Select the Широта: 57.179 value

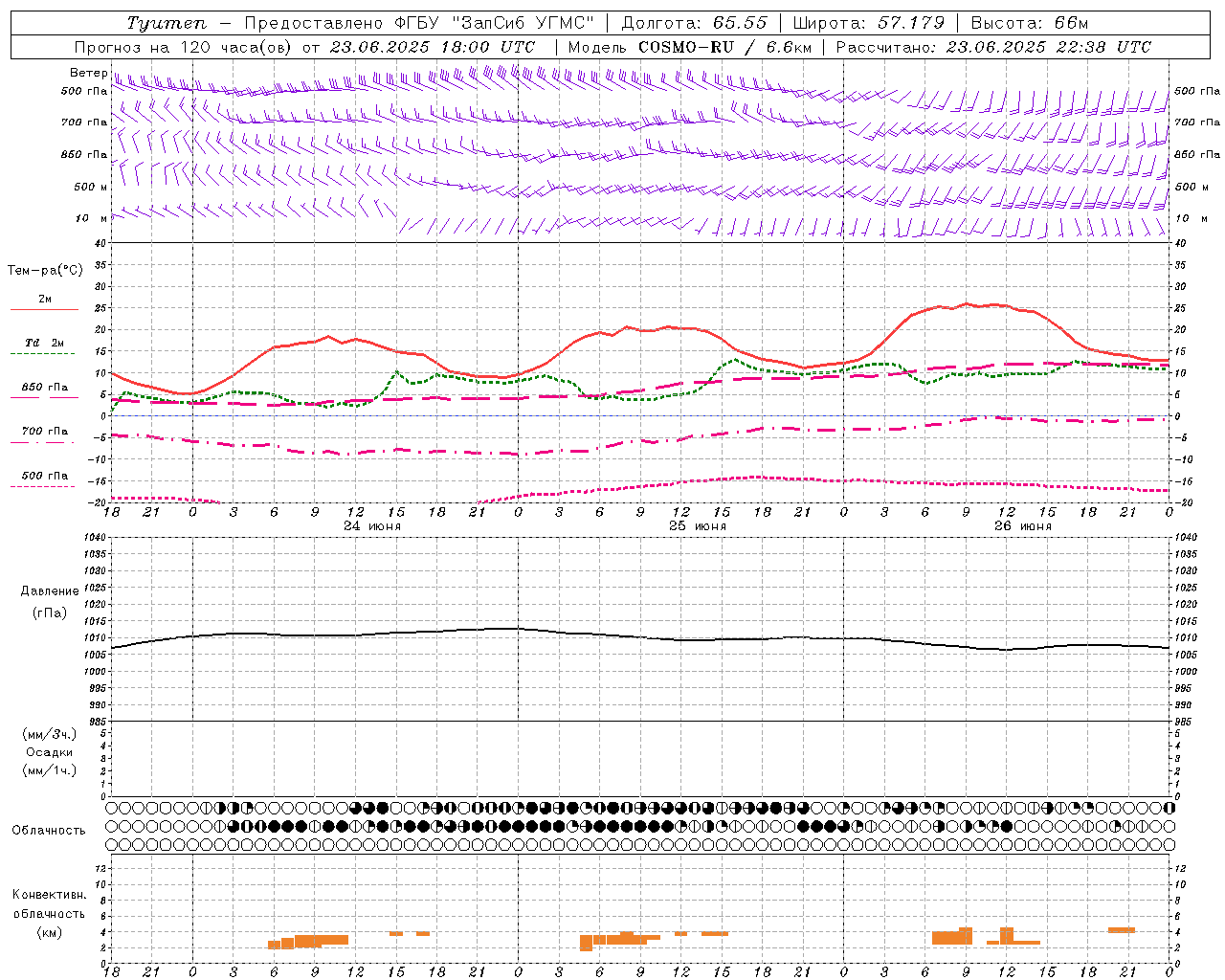pos(868,23)
